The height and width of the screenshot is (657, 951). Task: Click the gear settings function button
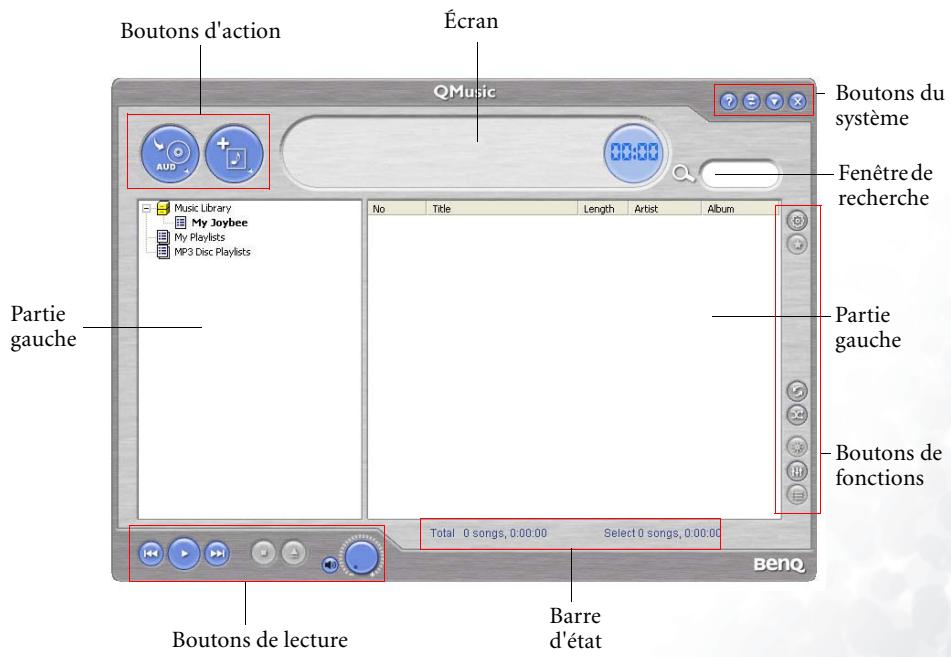coord(797,221)
